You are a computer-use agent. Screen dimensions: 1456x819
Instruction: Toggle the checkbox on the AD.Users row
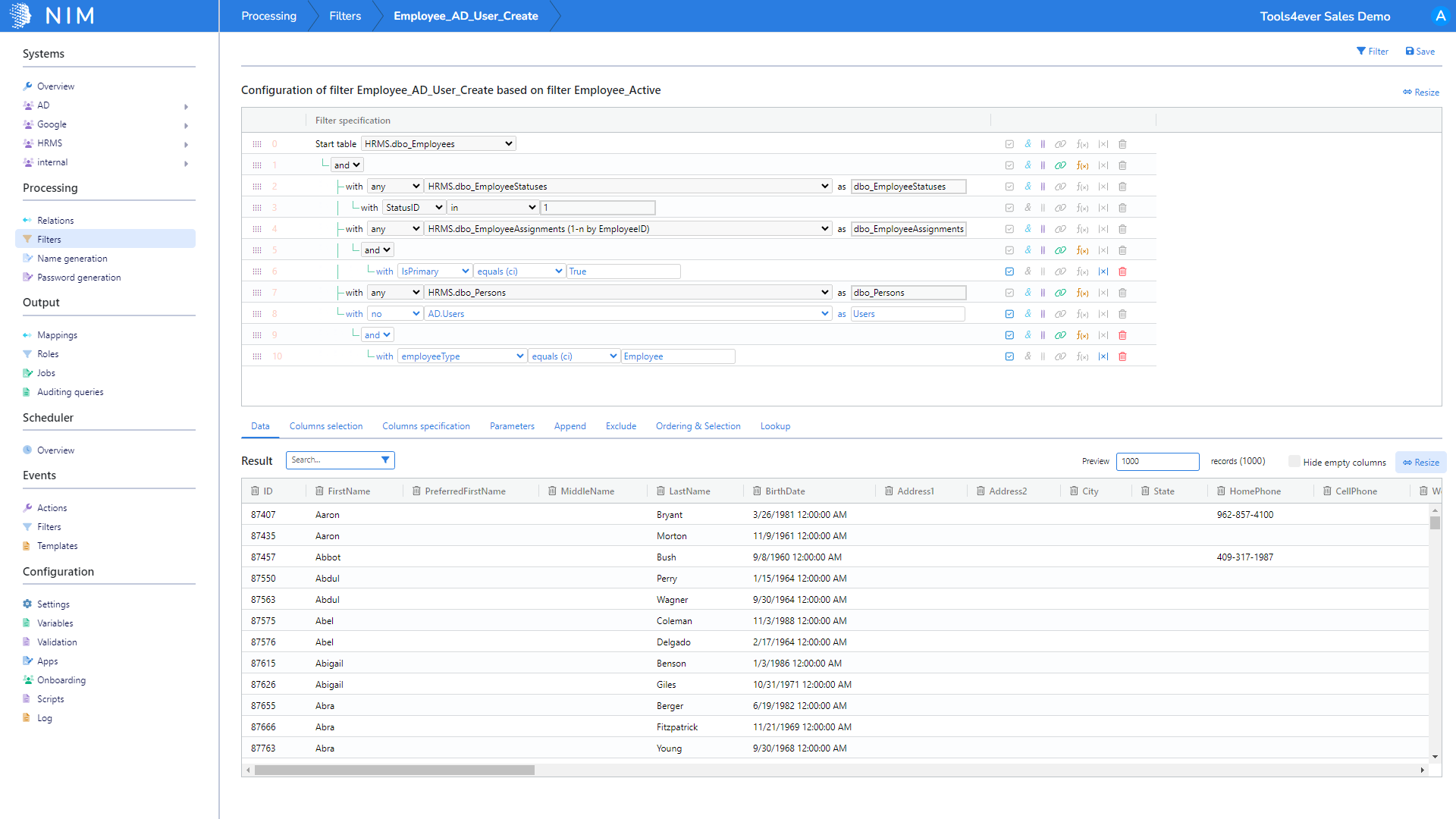click(x=1009, y=314)
